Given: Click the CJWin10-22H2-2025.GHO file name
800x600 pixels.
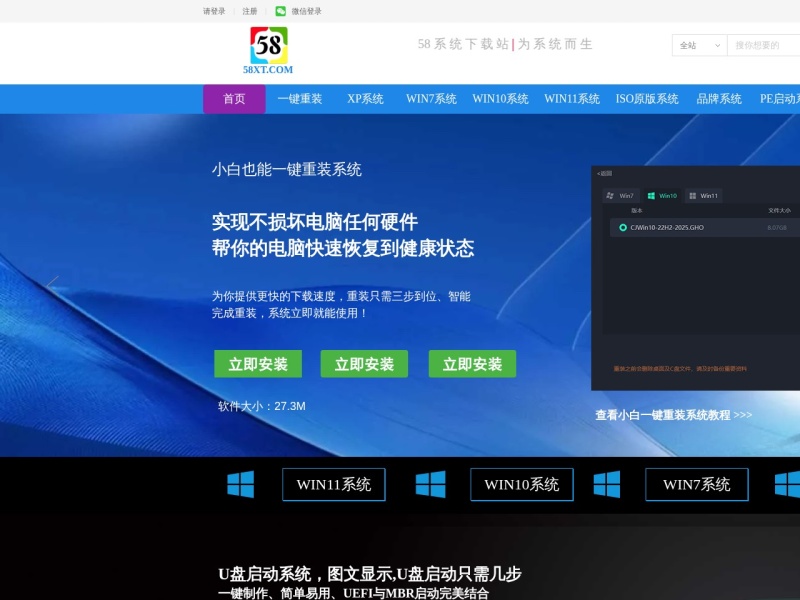Looking at the screenshot, I should (667, 228).
